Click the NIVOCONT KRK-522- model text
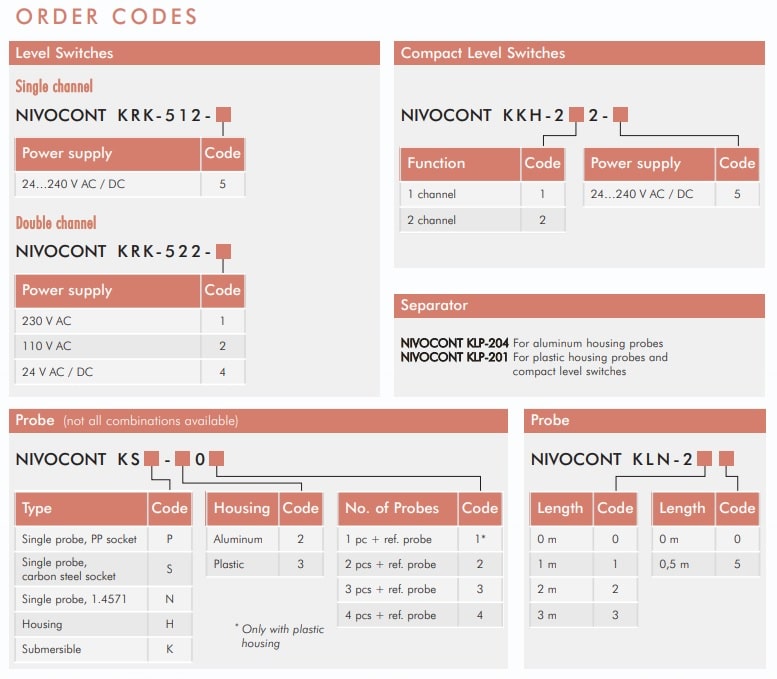 point(113,251)
